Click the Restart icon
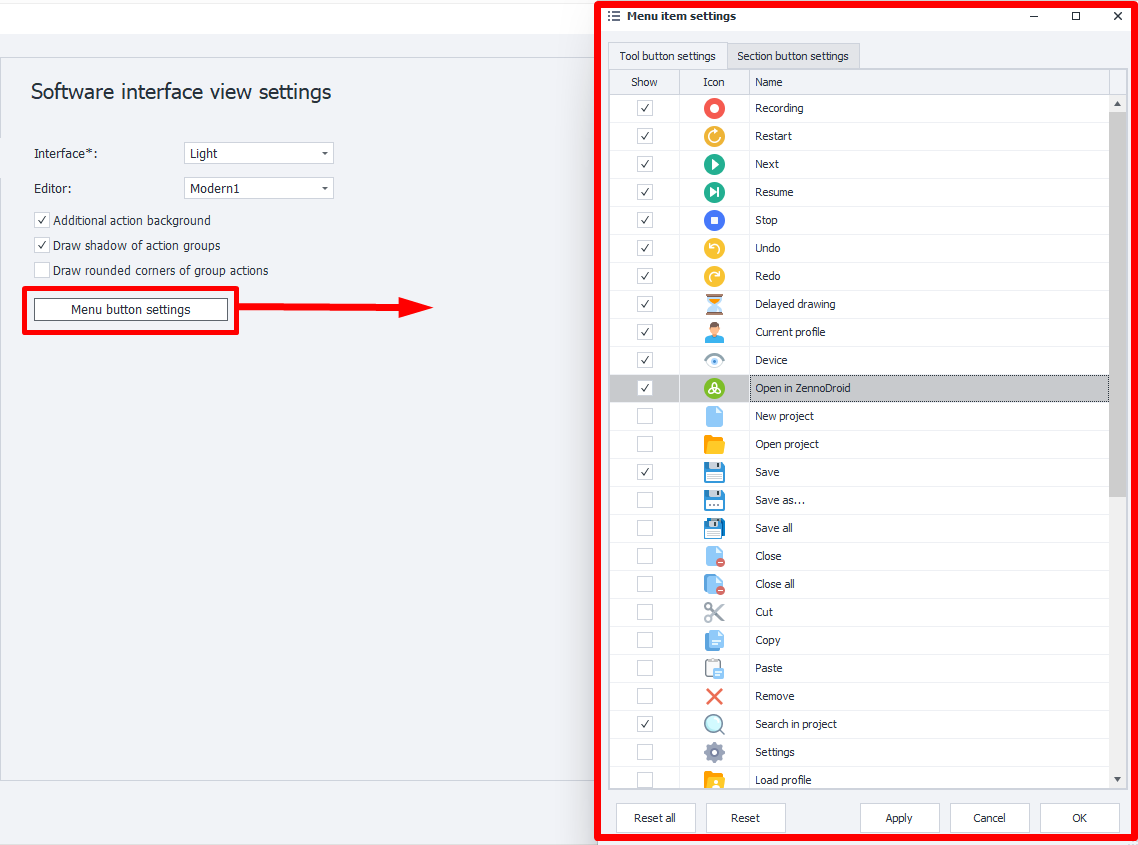Screen dimensions: 1138x845 coord(714,136)
